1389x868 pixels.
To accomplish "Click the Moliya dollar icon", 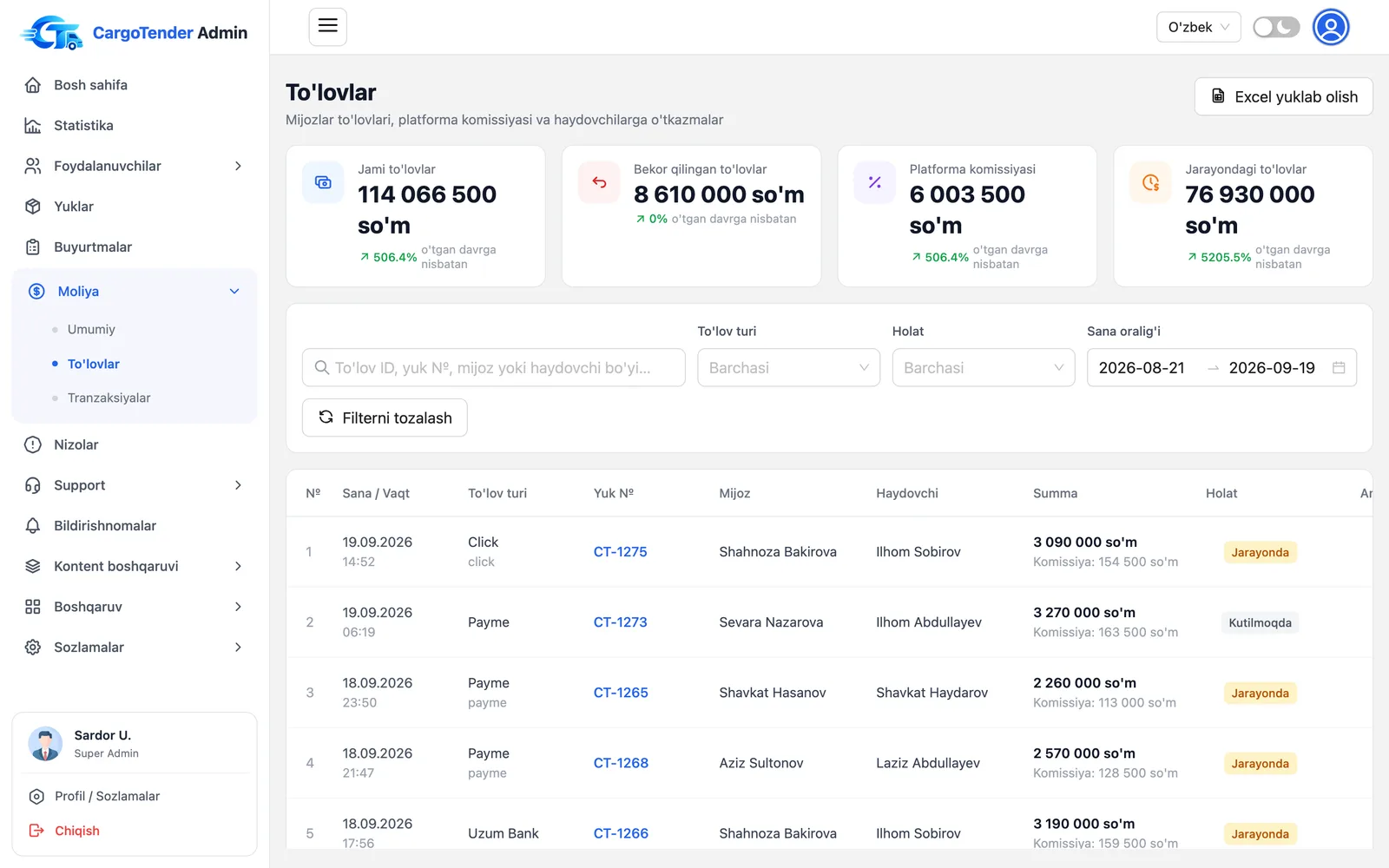I will point(36,292).
